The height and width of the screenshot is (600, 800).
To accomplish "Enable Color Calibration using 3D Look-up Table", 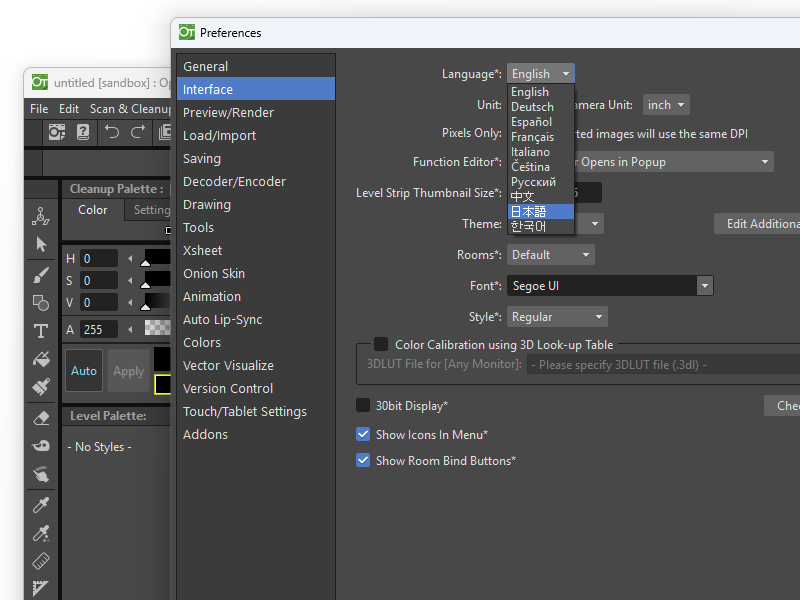I will click(381, 344).
